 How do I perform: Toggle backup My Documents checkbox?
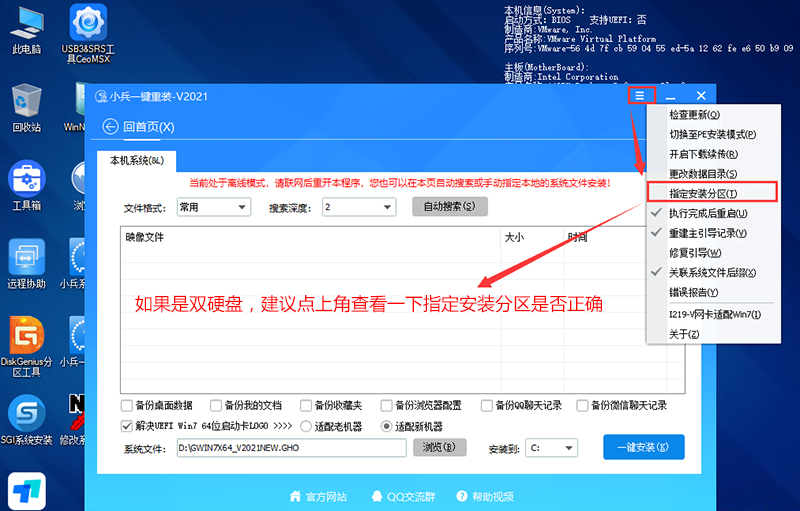click(x=216, y=405)
